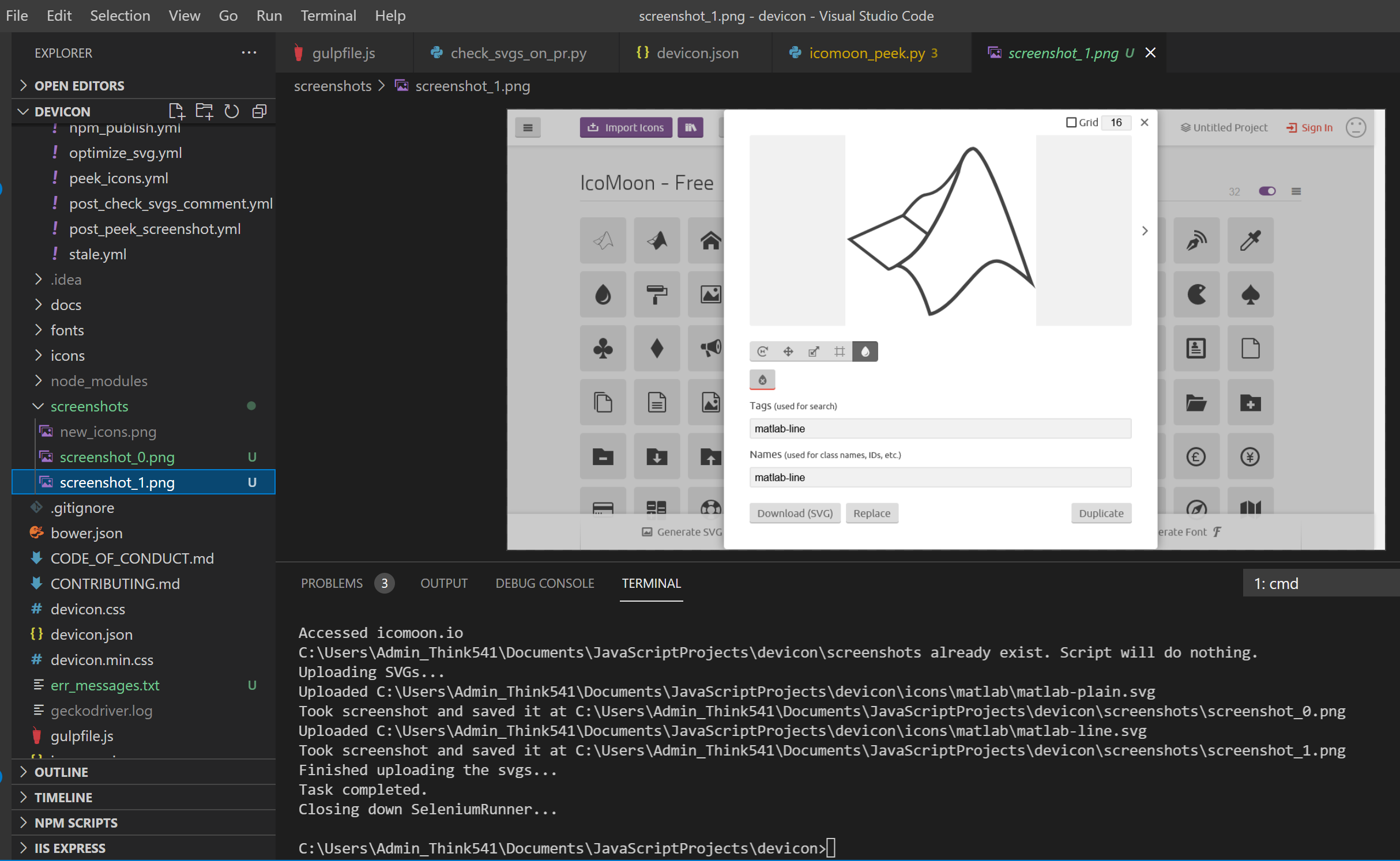Switch to the DEBUG CONSOLE tab
This screenshot has width=1400, height=861.
[x=545, y=583]
